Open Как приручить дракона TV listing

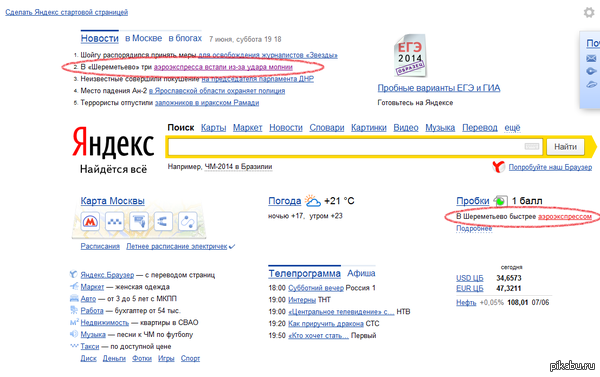[x=326, y=323]
